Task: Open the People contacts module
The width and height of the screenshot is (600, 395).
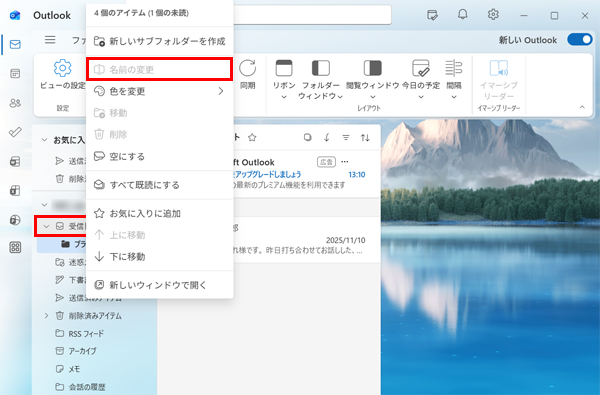Action: click(x=15, y=103)
